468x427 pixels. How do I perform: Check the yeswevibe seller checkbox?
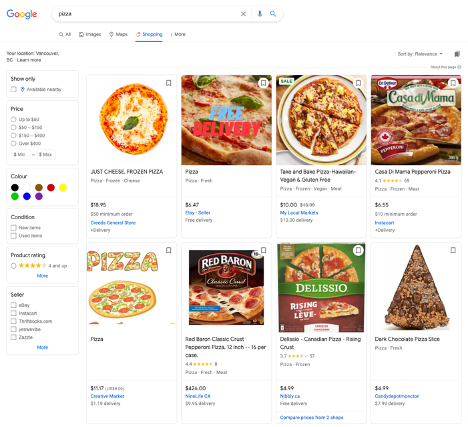[x=13, y=329]
